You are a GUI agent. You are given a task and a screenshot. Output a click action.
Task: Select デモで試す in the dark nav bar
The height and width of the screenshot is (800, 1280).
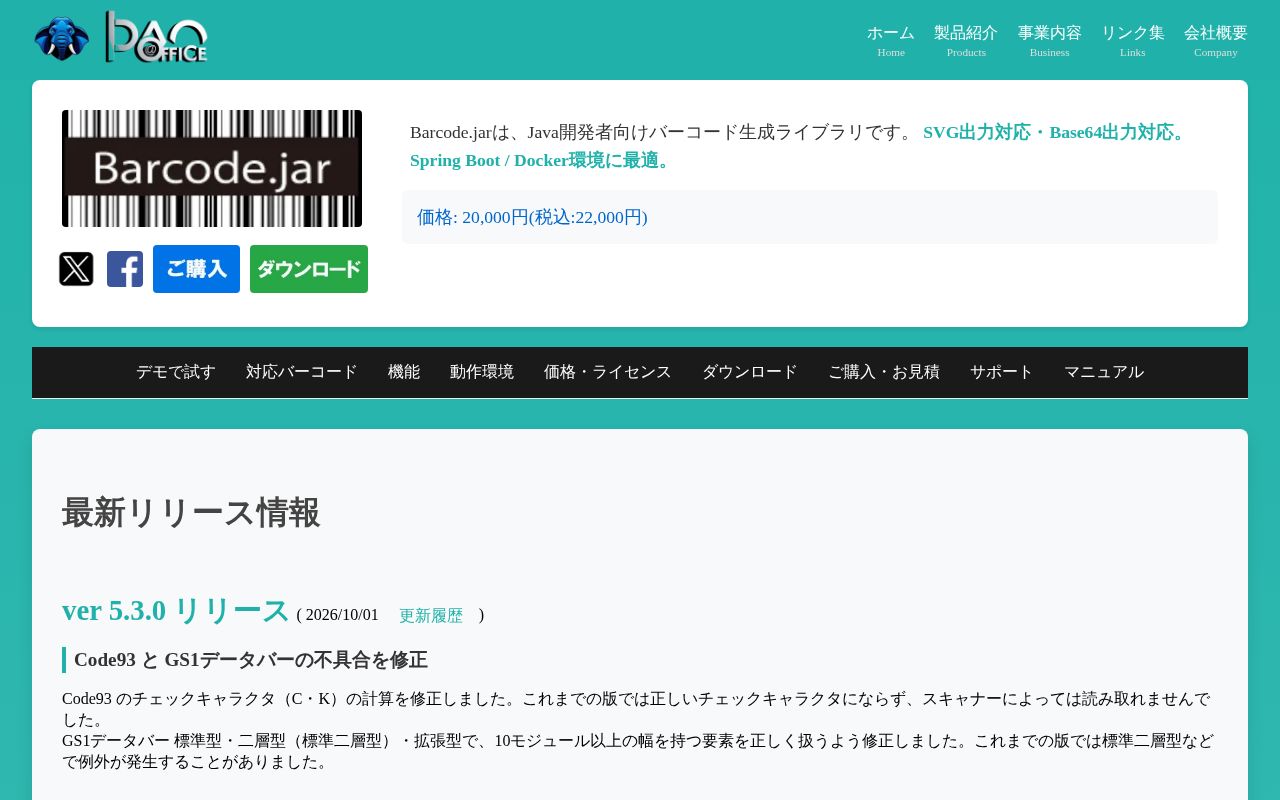click(x=176, y=372)
